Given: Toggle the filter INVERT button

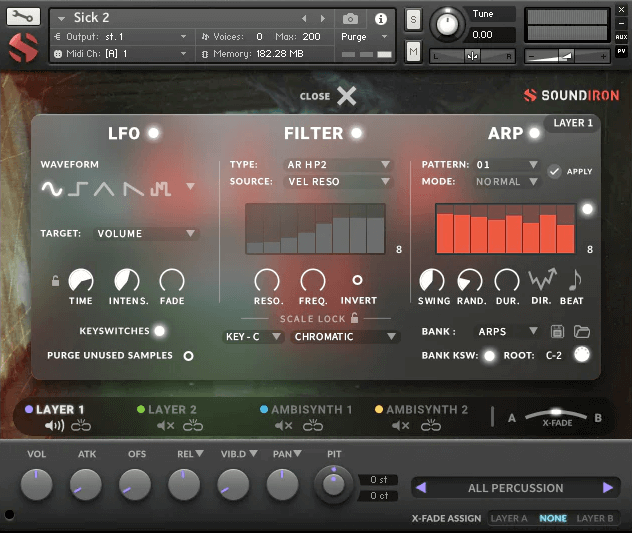Looking at the screenshot, I should [x=357, y=280].
